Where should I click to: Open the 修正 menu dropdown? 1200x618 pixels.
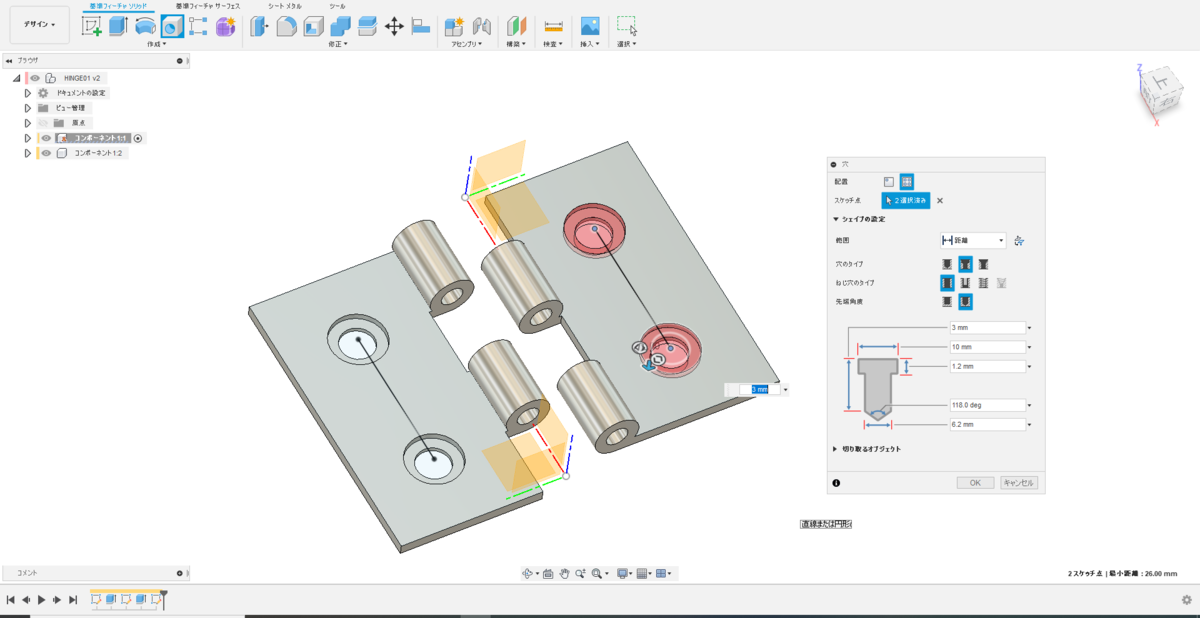tap(337, 44)
